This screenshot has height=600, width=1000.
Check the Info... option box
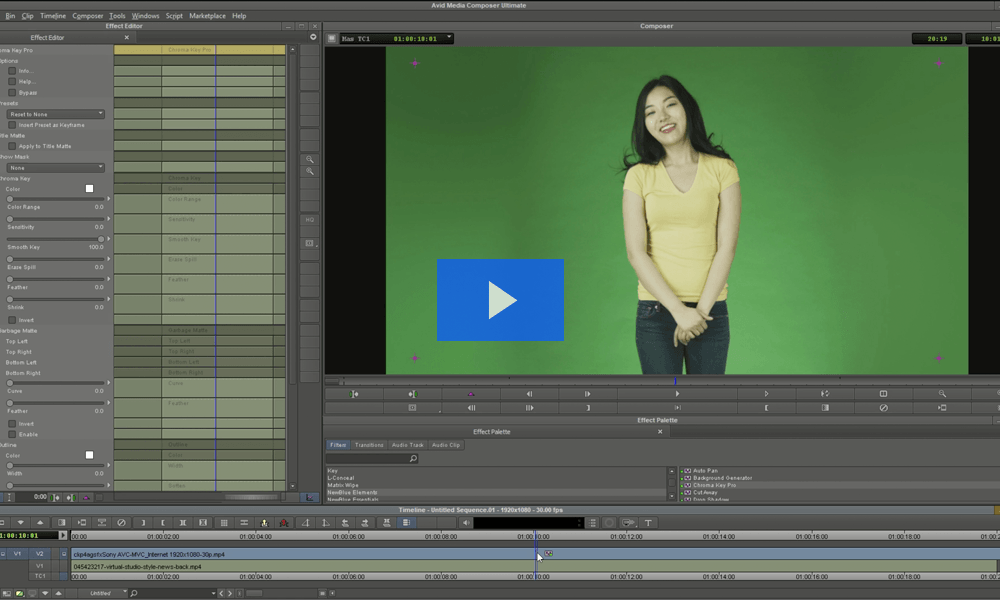pyautogui.click(x=12, y=71)
